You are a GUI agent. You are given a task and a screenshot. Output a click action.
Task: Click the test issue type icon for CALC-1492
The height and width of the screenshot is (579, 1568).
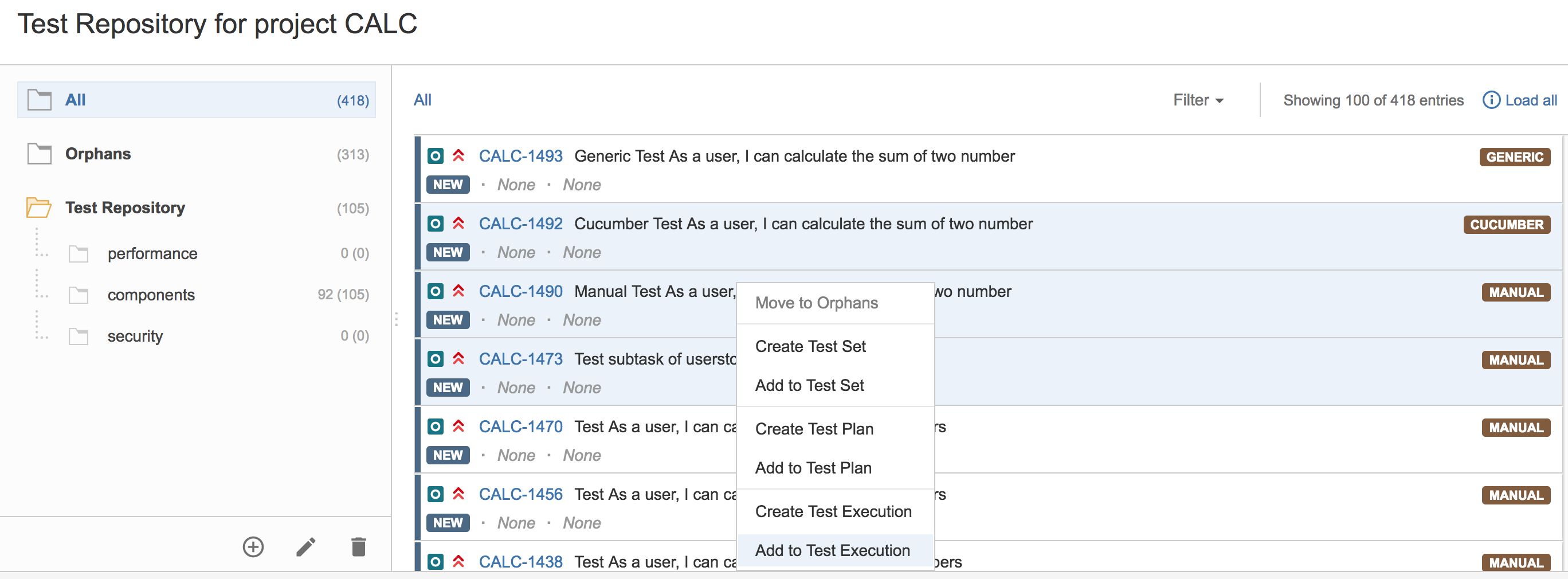coord(435,224)
